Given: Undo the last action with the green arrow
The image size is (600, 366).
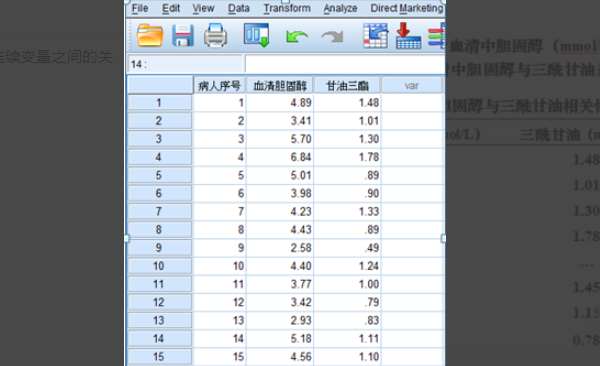Looking at the screenshot, I should pyautogui.click(x=296, y=37).
